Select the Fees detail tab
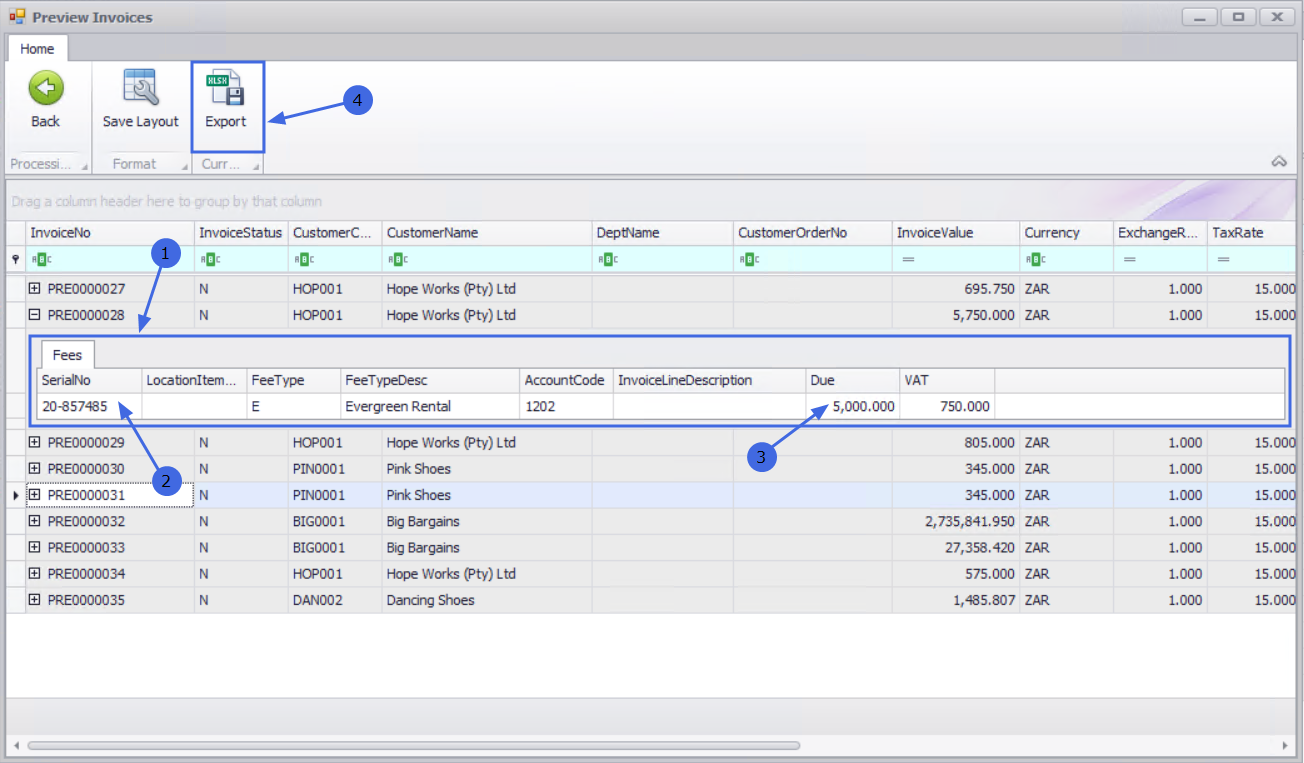Image resolution: width=1304 pixels, height=763 pixels. [67, 355]
